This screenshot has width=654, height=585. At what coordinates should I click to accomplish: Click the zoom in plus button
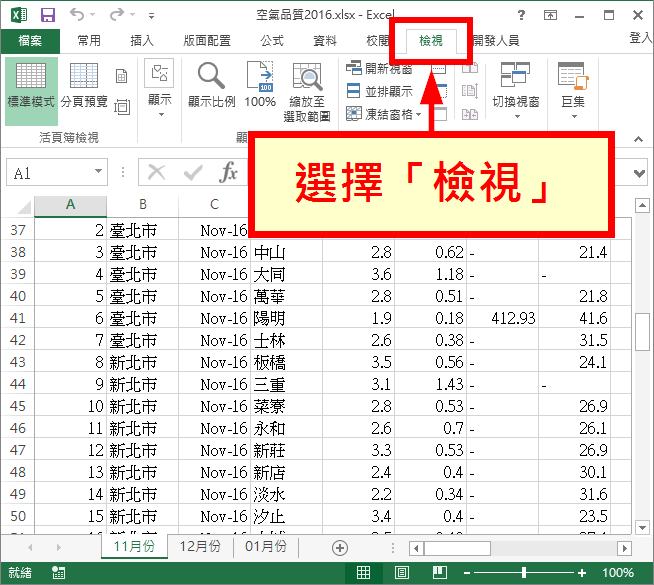pos(582,573)
